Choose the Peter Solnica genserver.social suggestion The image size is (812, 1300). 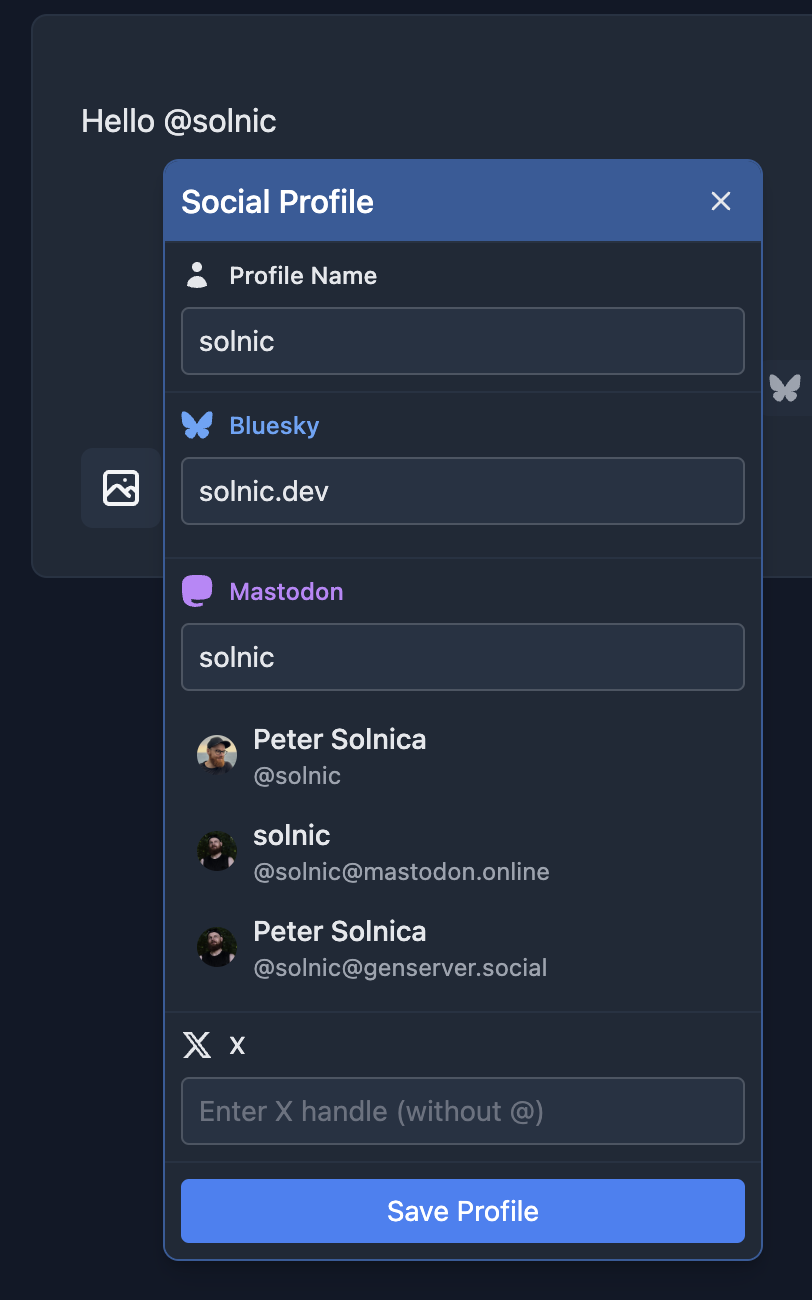click(x=400, y=948)
